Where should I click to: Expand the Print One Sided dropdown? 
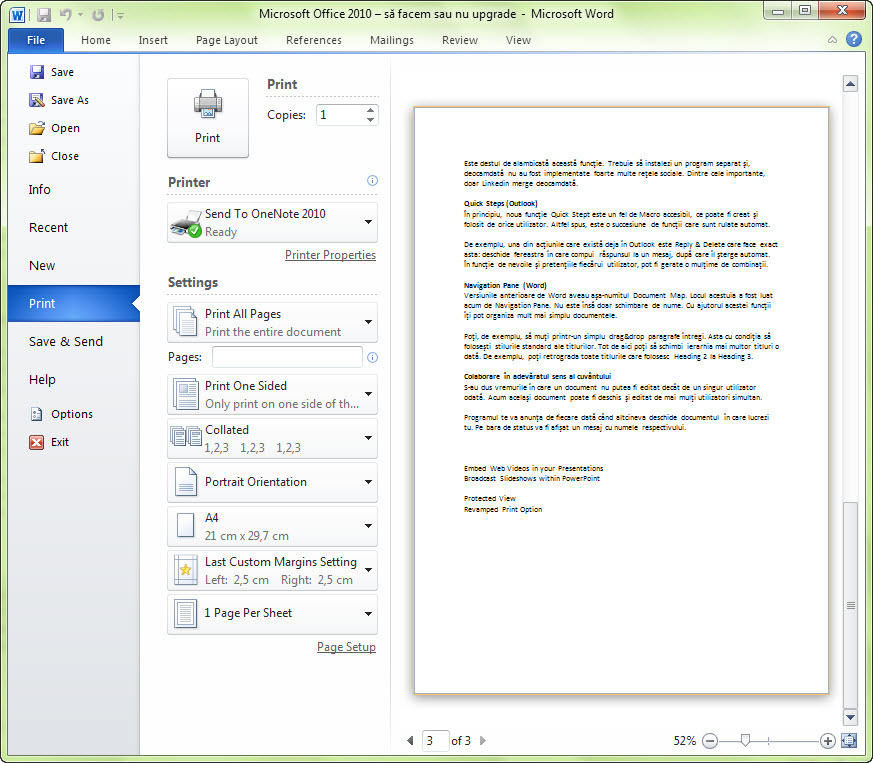pos(272,394)
